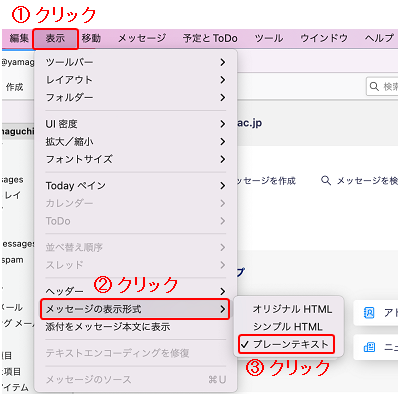
Task: Expand the レイアウト submenu
Action: click(x=136, y=80)
